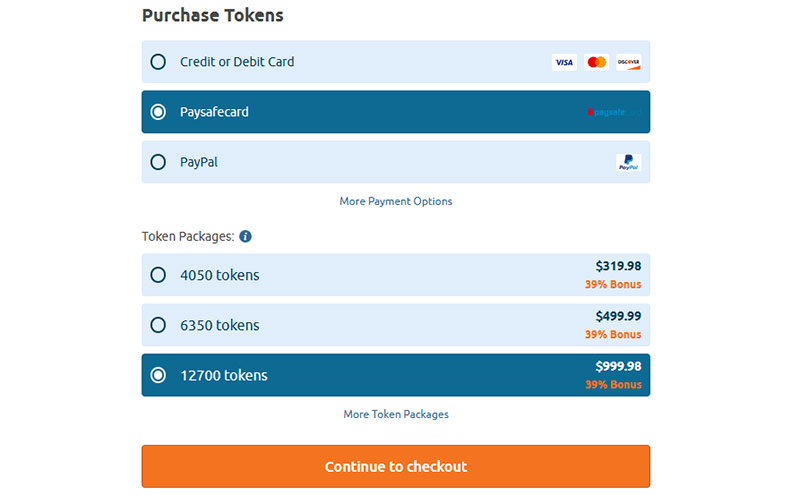Show More Token Packages link
The image size is (800, 495).
click(396, 414)
